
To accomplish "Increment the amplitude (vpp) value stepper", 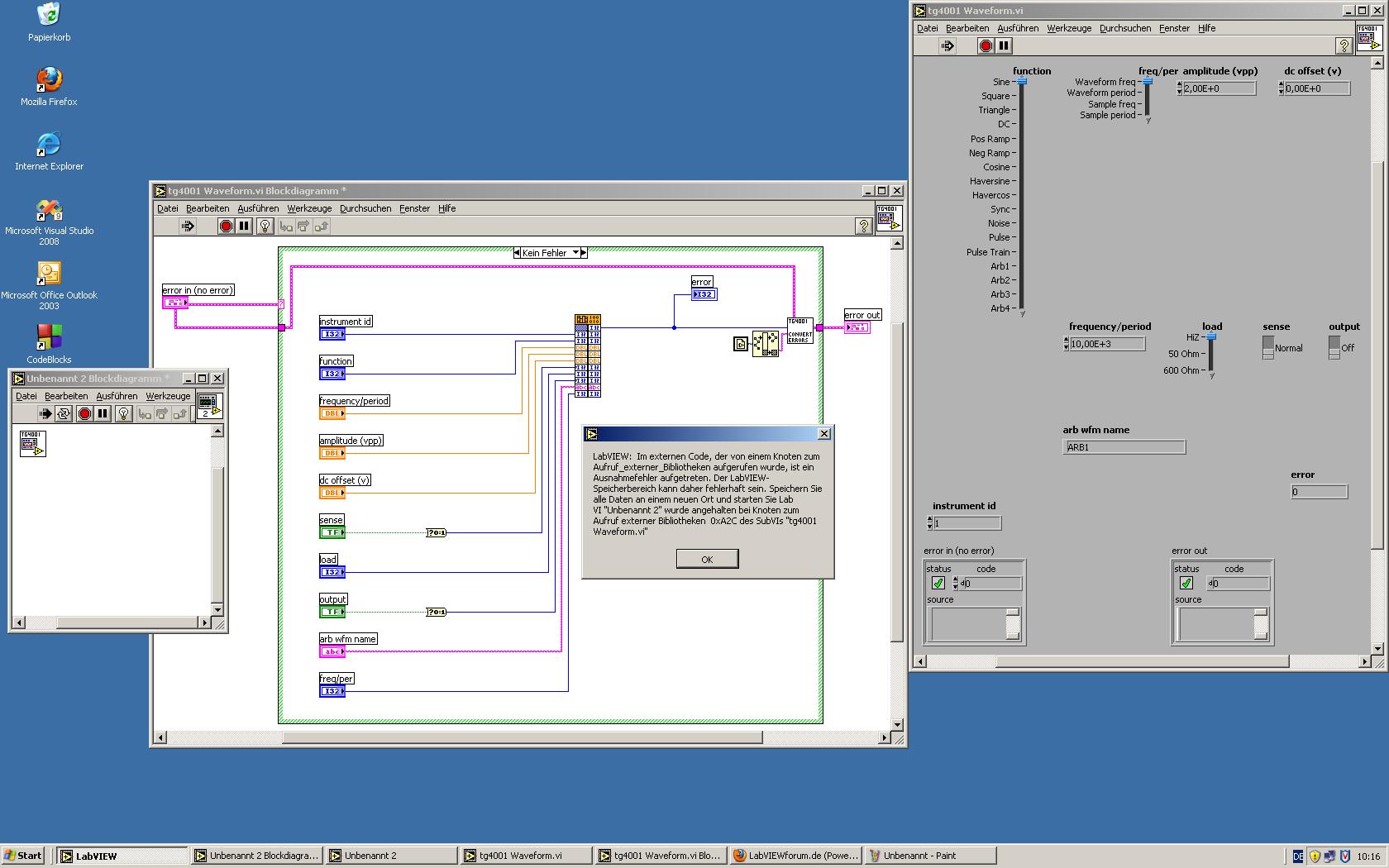I will click(x=1179, y=85).
